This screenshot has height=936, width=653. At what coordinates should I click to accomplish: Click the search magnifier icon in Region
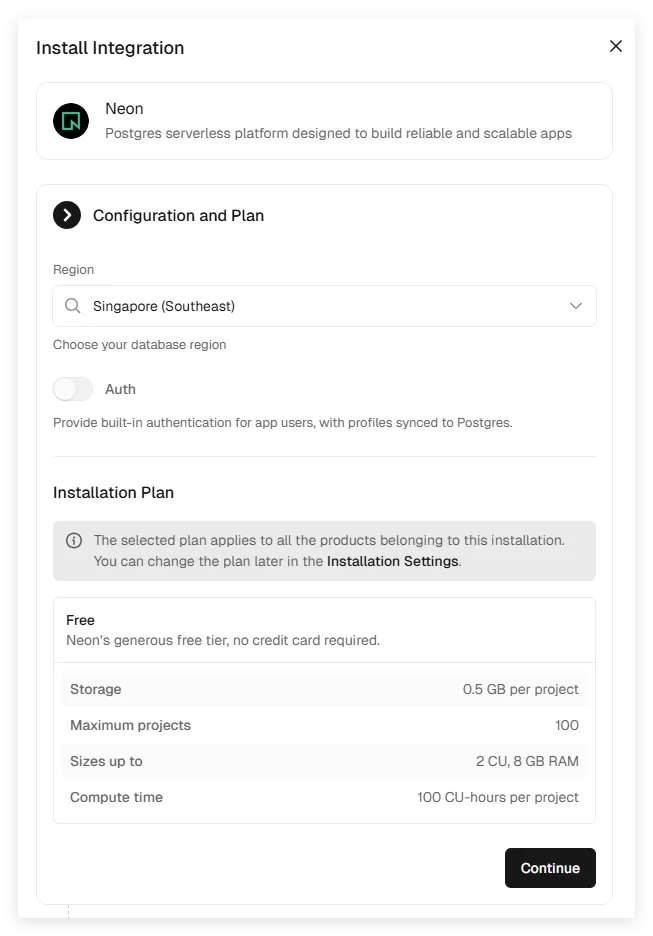point(73,306)
